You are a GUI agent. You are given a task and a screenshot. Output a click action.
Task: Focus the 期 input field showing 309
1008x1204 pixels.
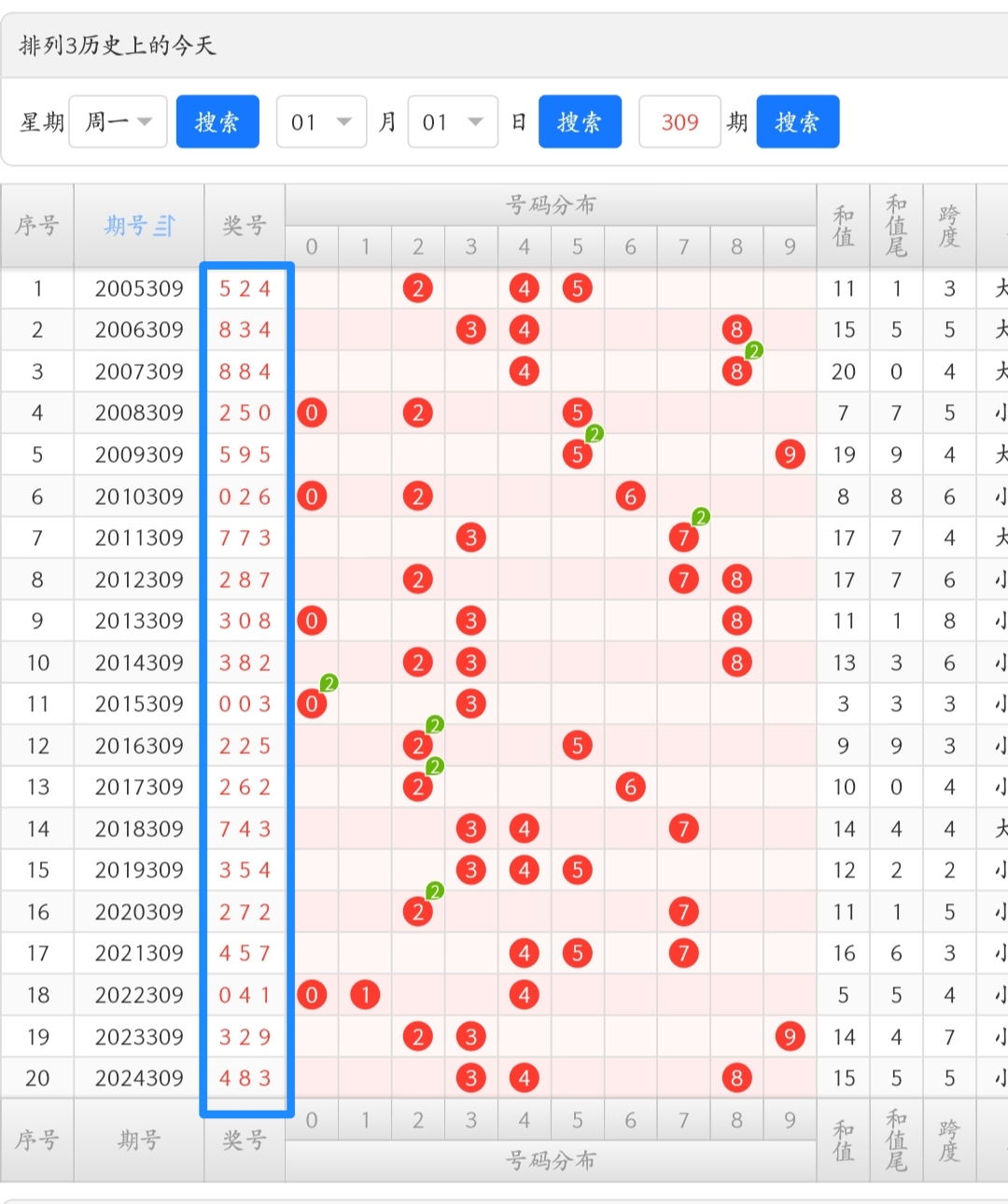tap(679, 121)
